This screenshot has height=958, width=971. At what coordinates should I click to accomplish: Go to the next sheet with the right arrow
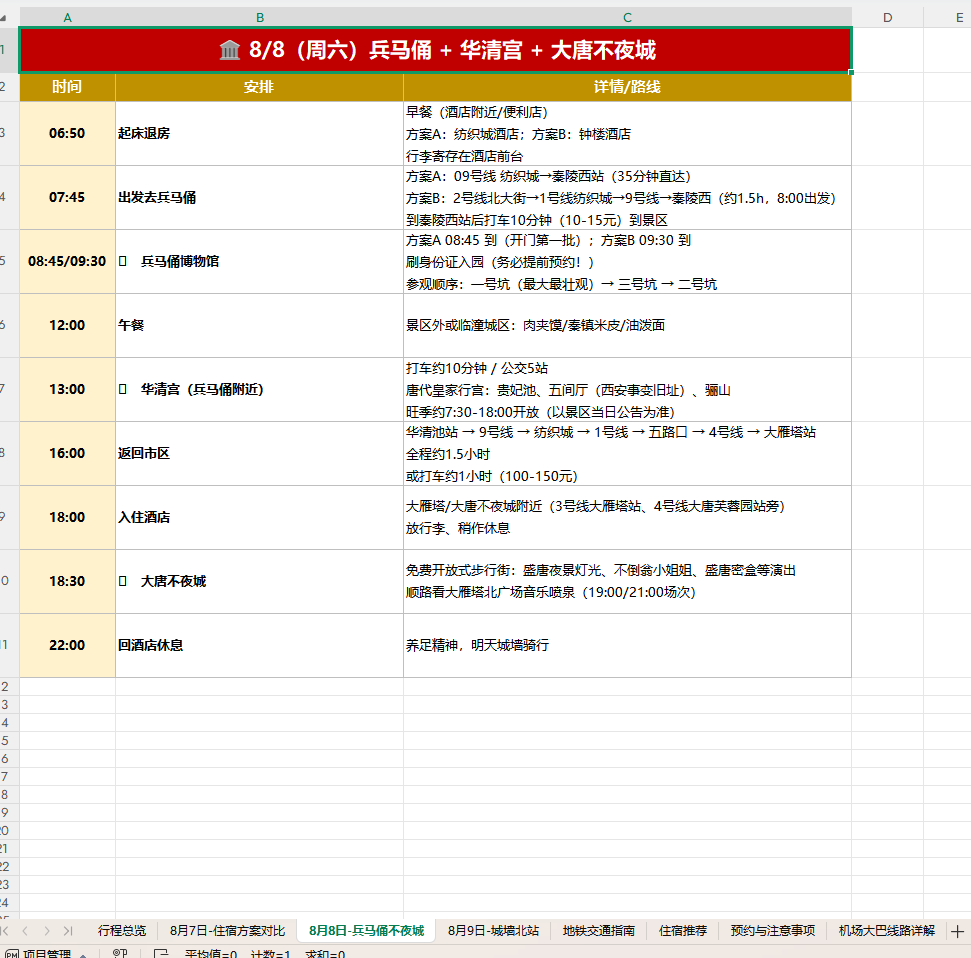tap(46, 931)
